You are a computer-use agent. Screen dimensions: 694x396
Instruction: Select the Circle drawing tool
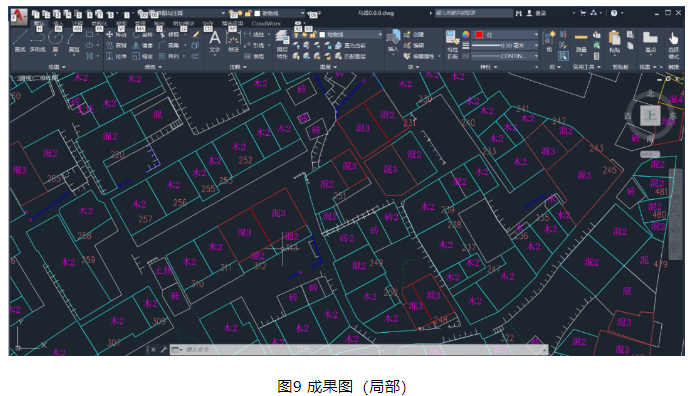click(x=56, y=39)
